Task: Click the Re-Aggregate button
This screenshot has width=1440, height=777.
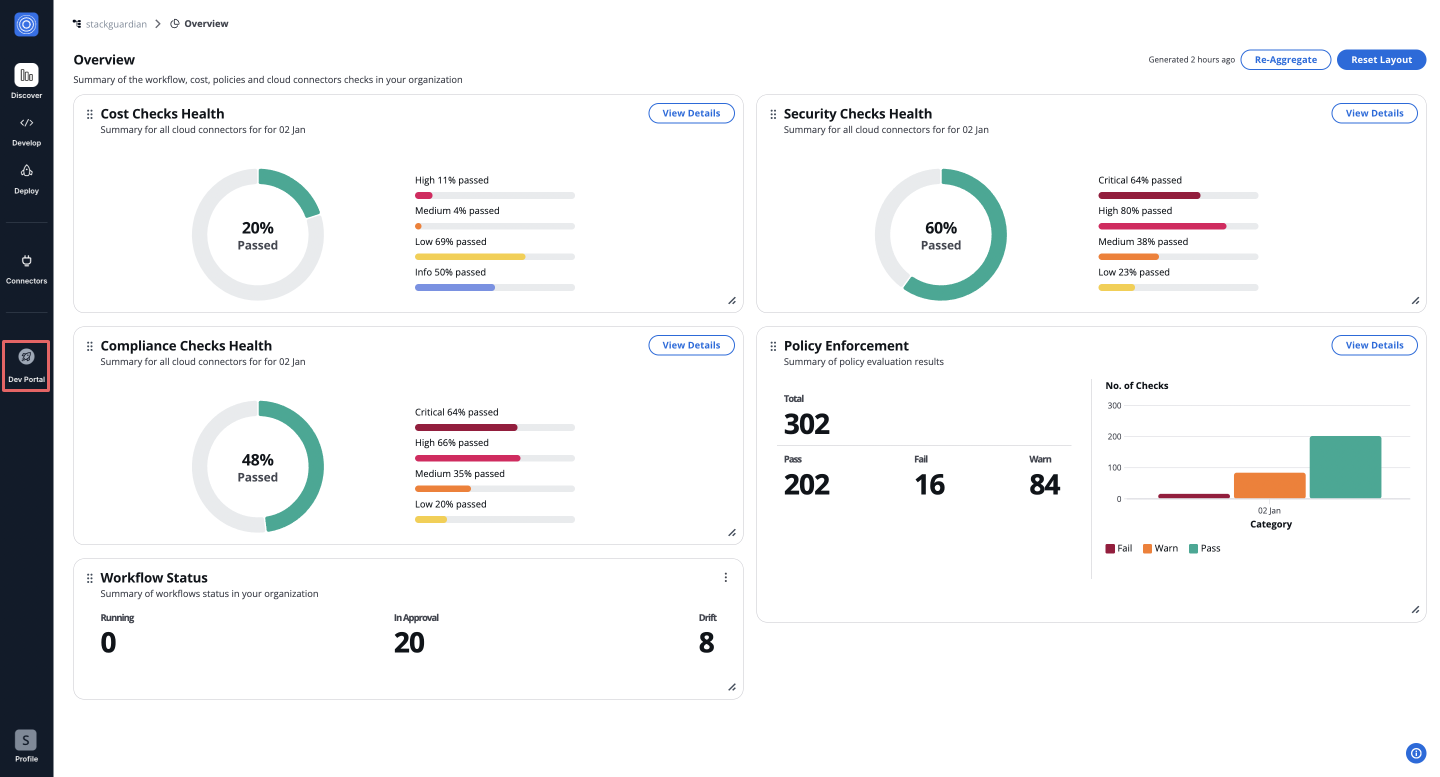Action: tap(1285, 59)
